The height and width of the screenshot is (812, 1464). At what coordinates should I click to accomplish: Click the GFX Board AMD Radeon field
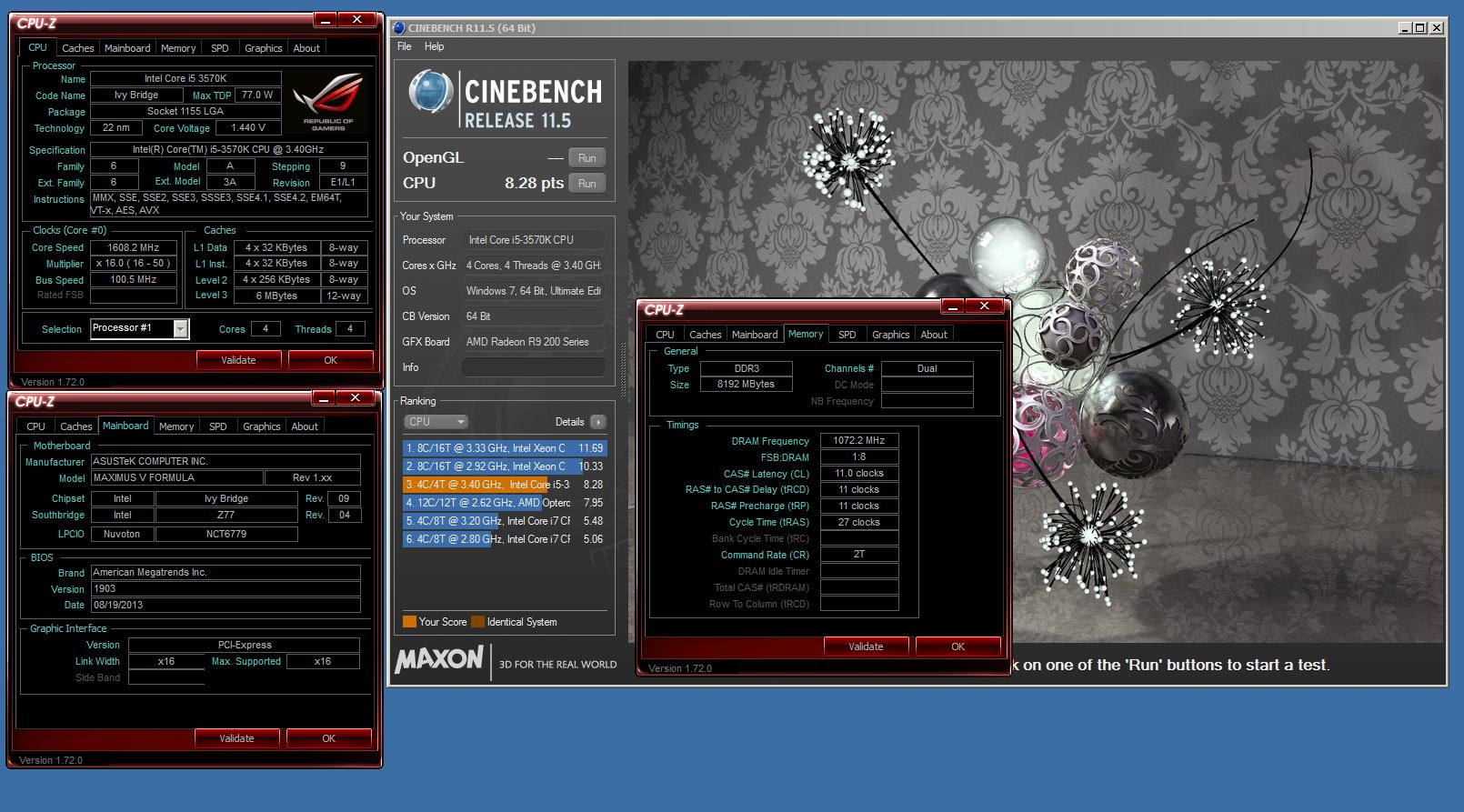pos(533,342)
